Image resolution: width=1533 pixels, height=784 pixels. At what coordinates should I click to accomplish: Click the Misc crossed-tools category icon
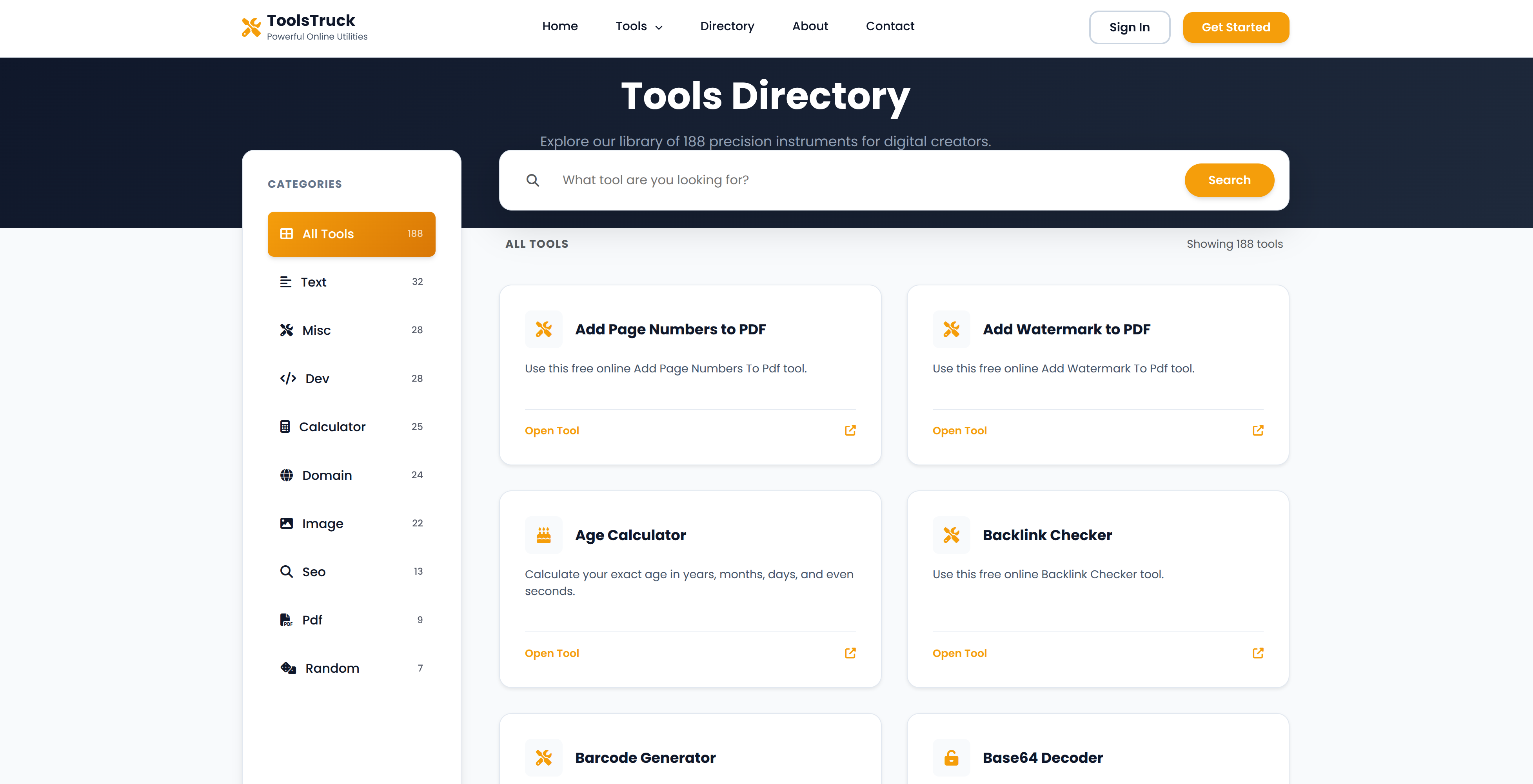pyautogui.click(x=286, y=330)
